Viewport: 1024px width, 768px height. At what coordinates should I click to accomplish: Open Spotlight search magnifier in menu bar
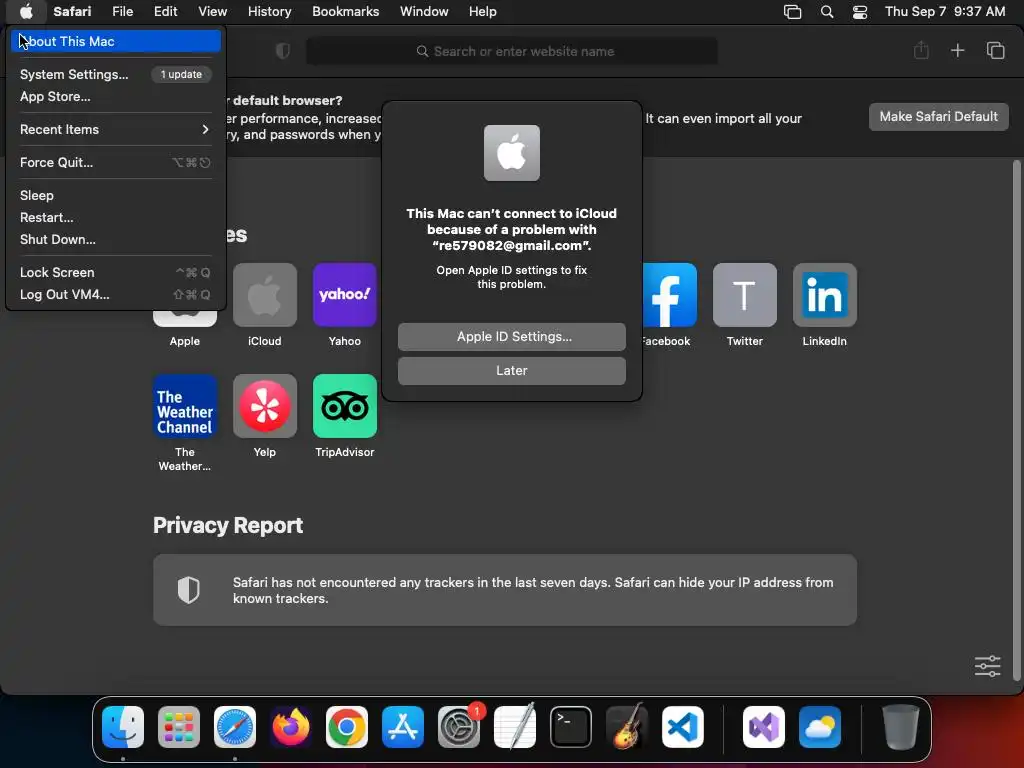tap(827, 12)
